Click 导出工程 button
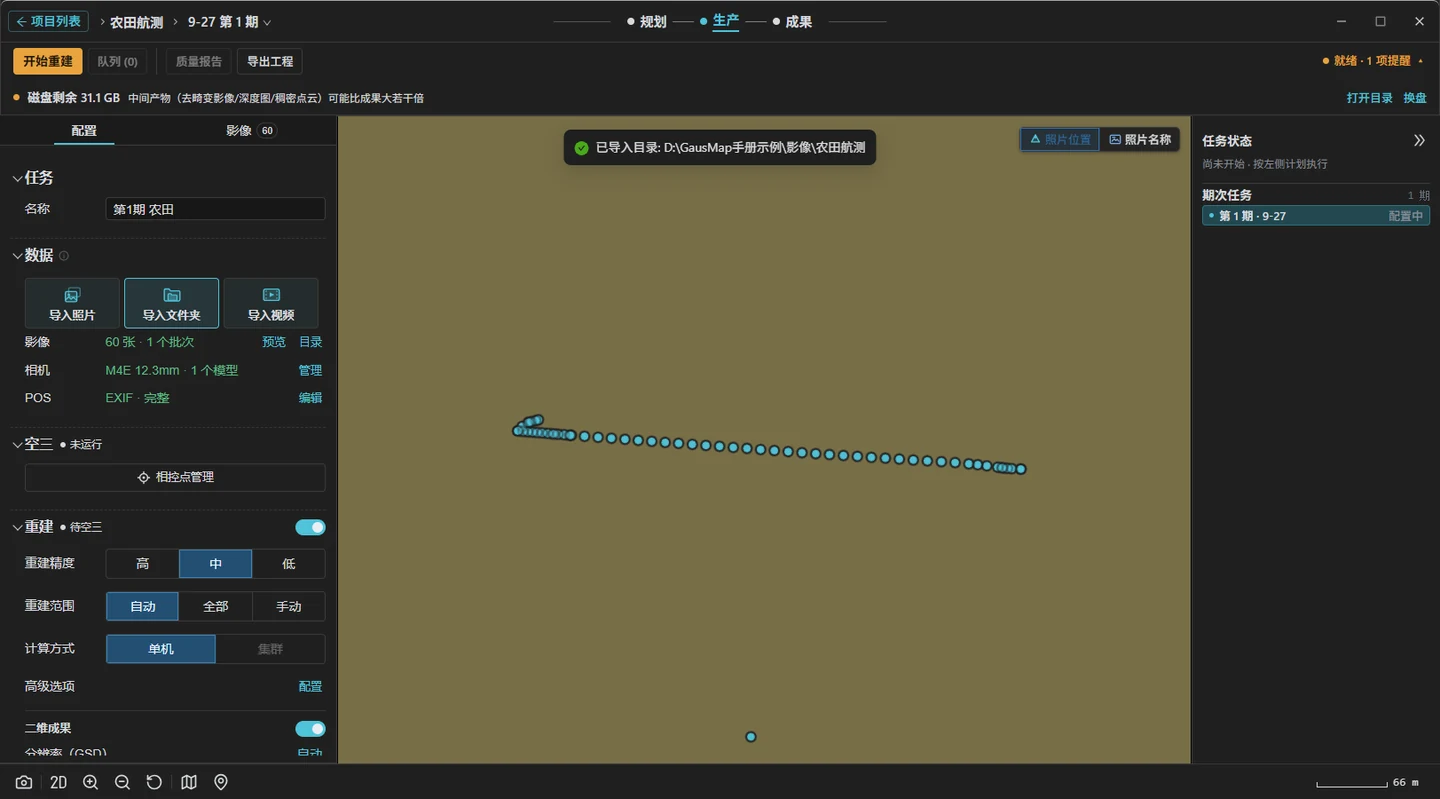Image resolution: width=1440 pixels, height=799 pixels. click(x=270, y=61)
